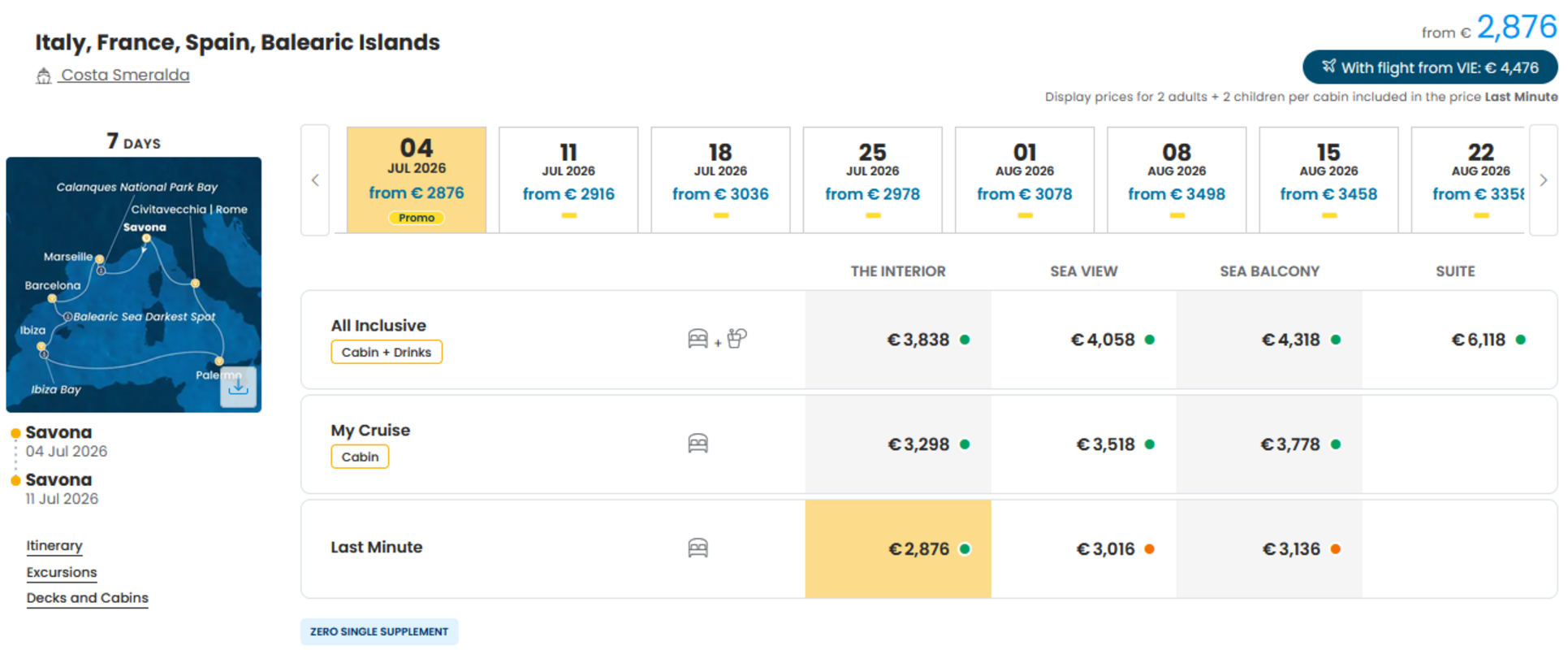Screen dimensions: 1568x650
Task: Select My Cruise sea balcony €3,778
Action: tap(1269, 444)
